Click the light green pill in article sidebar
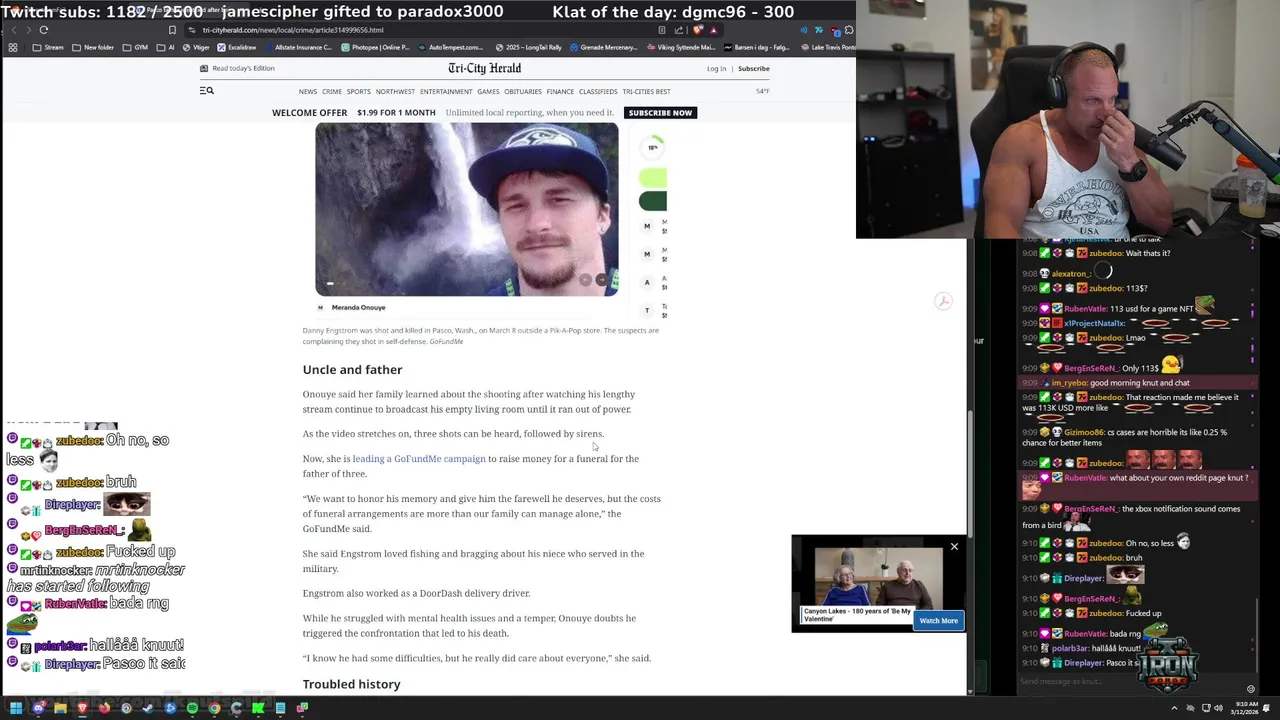The image size is (1280, 720). [x=653, y=178]
